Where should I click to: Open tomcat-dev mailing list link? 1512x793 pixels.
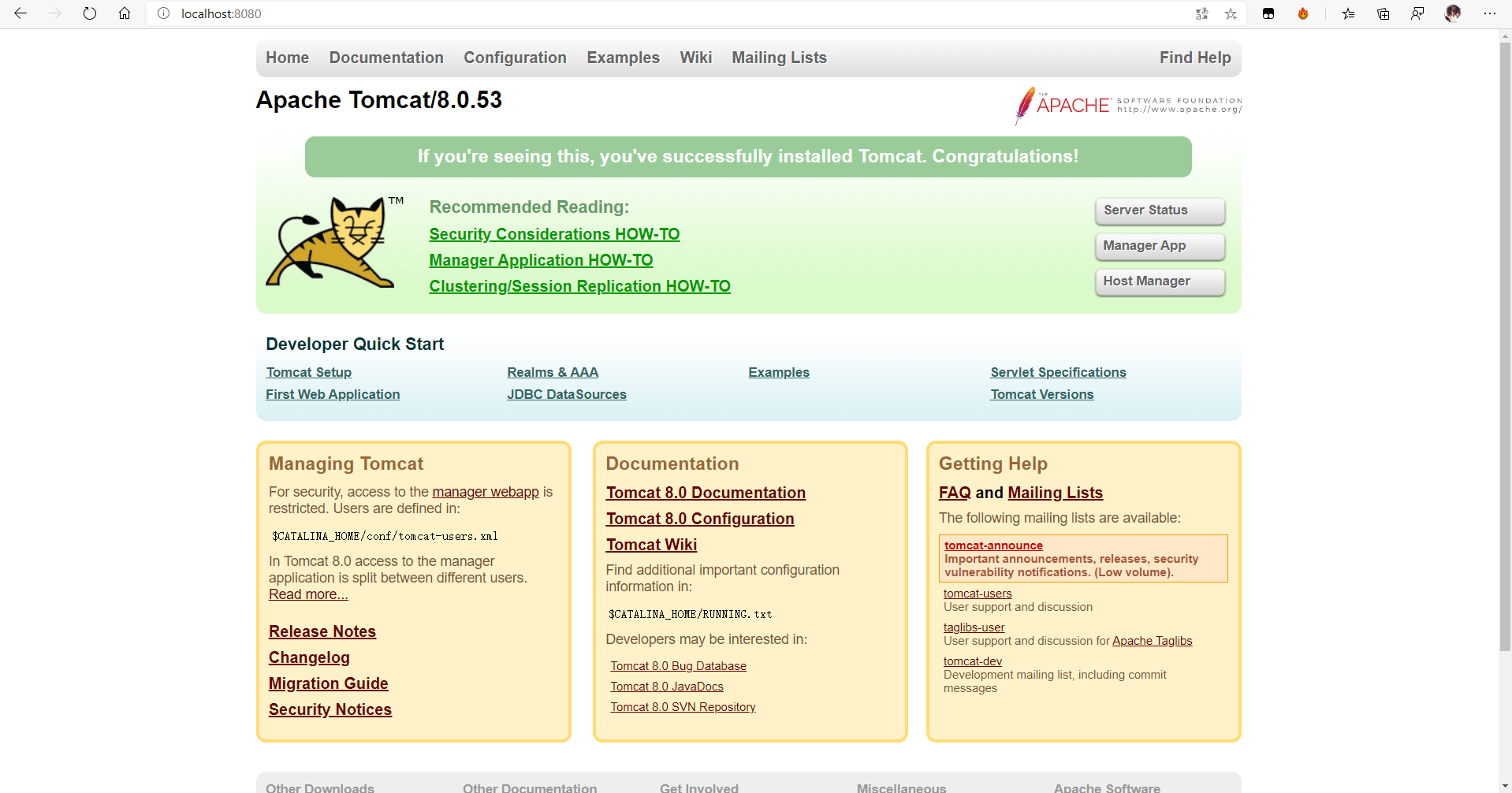tap(972, 661)
